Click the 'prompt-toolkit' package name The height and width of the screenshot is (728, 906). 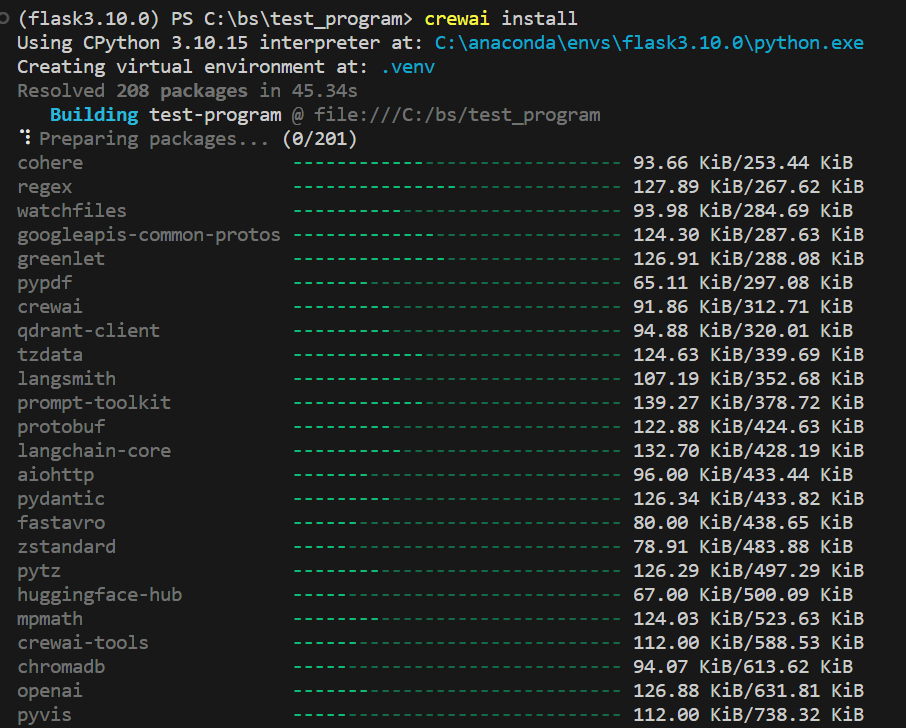point(94,403)
